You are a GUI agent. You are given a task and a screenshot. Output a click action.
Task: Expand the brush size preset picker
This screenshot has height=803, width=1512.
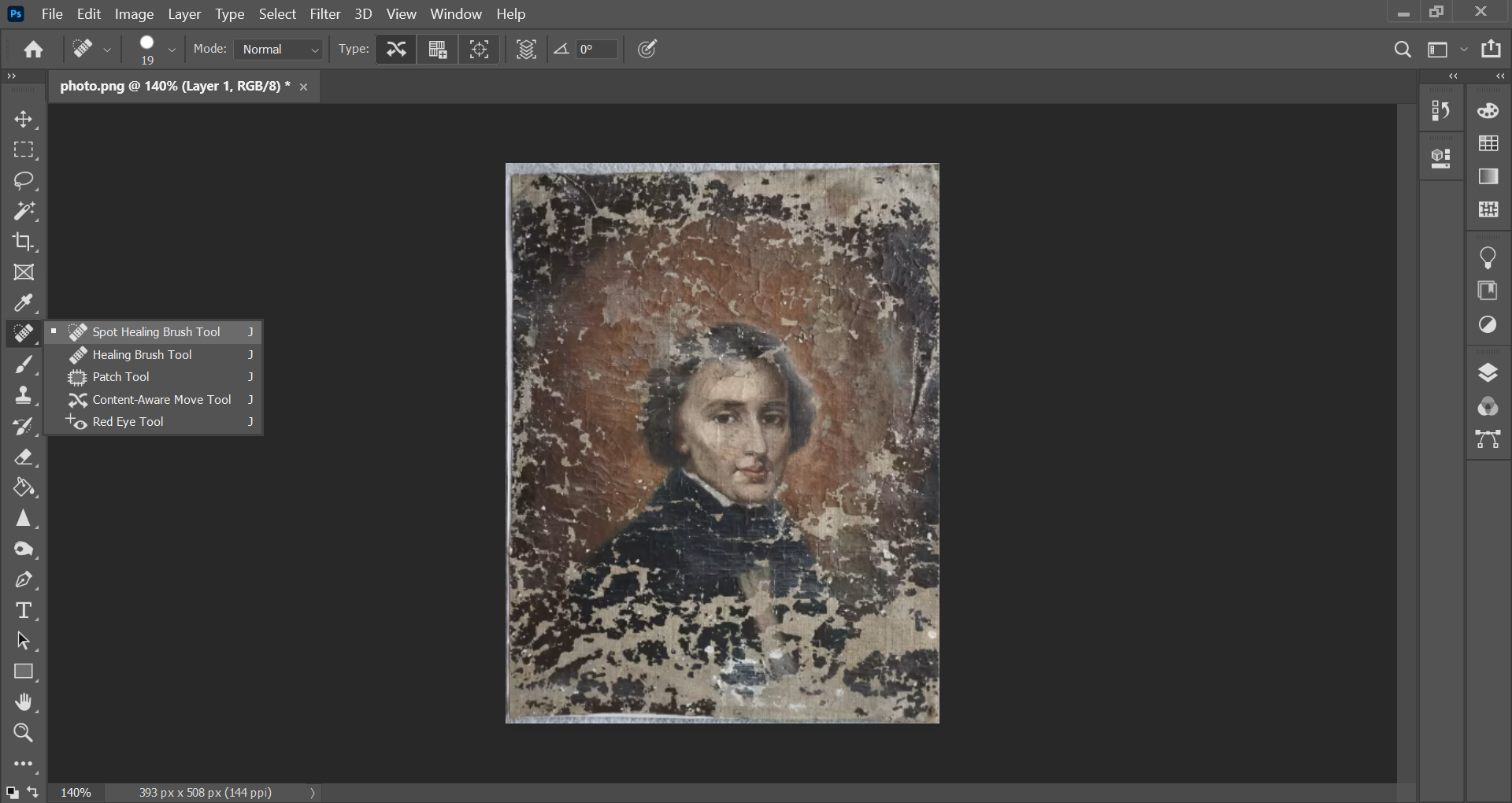(172, 50)
